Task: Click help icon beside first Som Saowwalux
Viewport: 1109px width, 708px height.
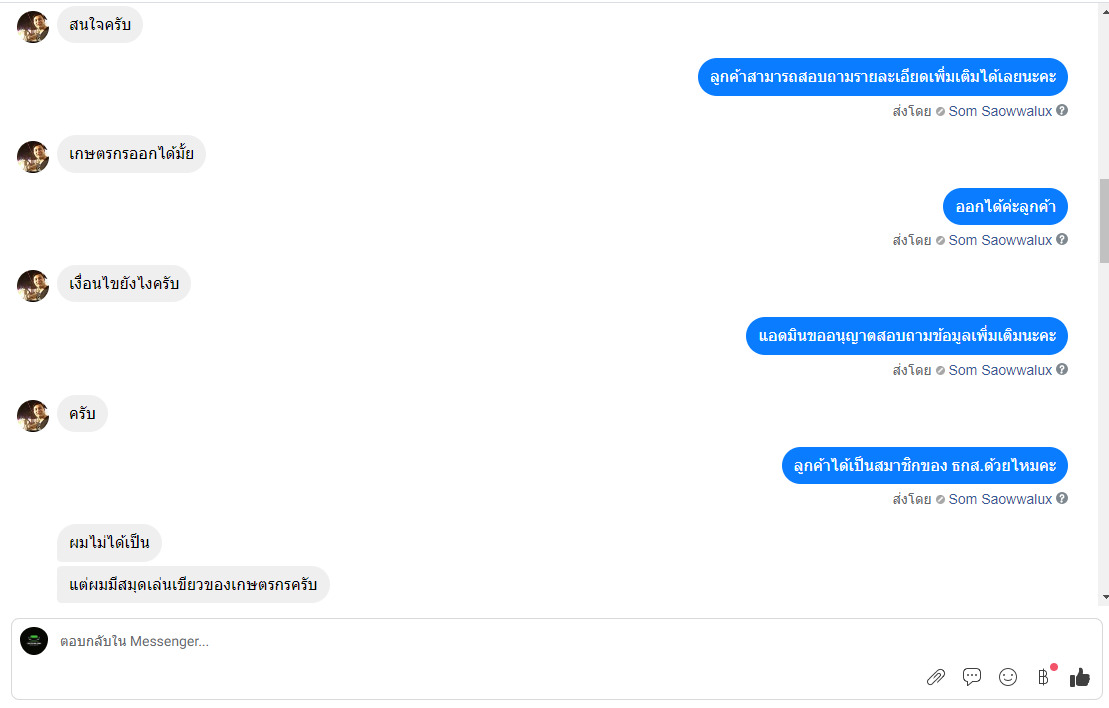Action: pos(1062,110)
